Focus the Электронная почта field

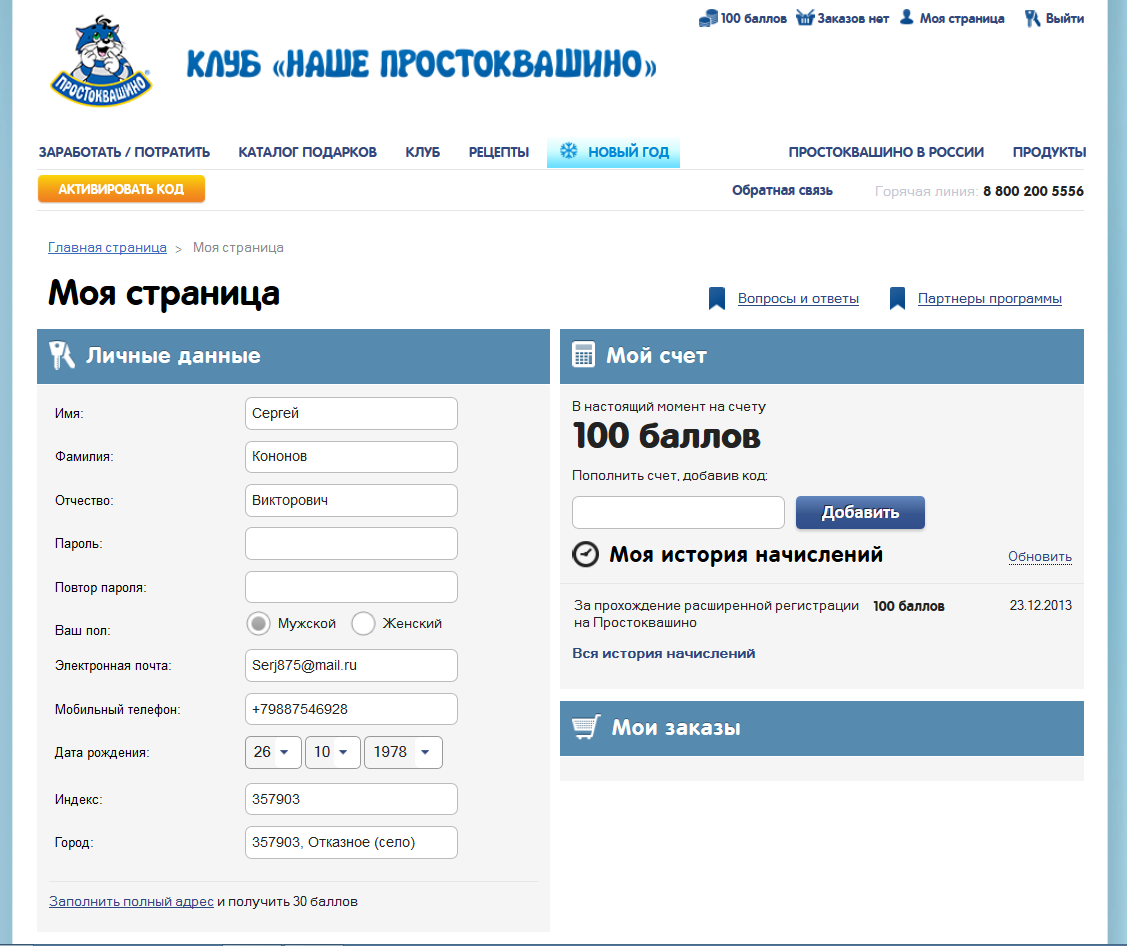pyautogui.click(x=351, y=666)
